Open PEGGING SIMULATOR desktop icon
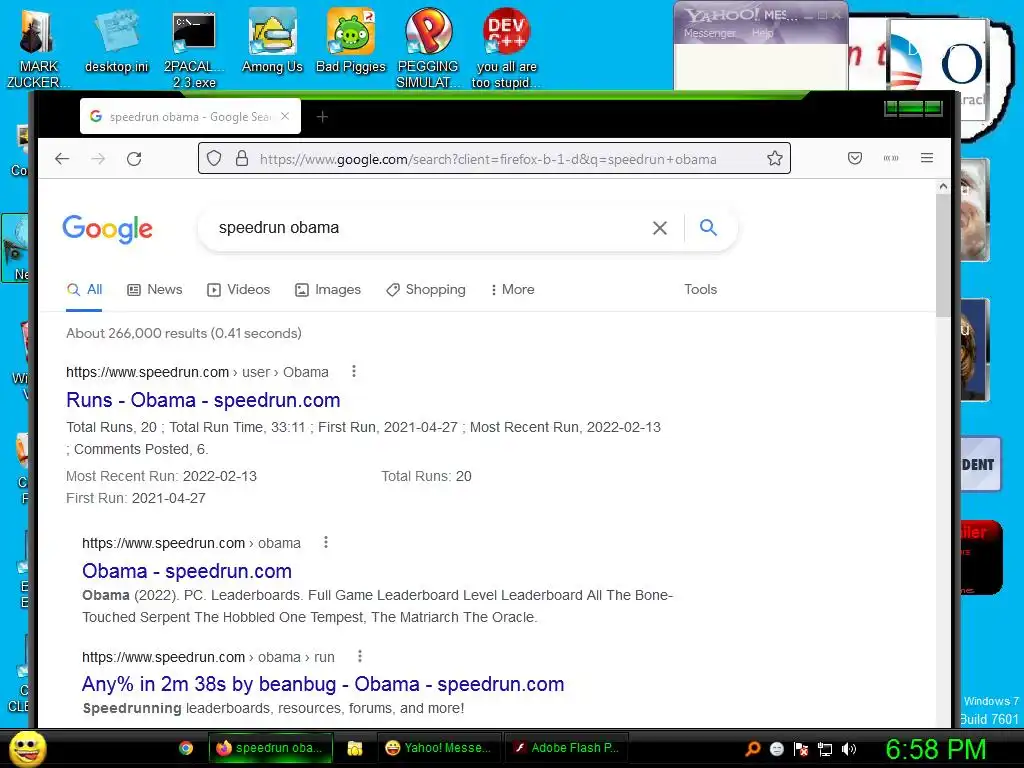Screen dimensions: 1024x768 click(428, 48)
